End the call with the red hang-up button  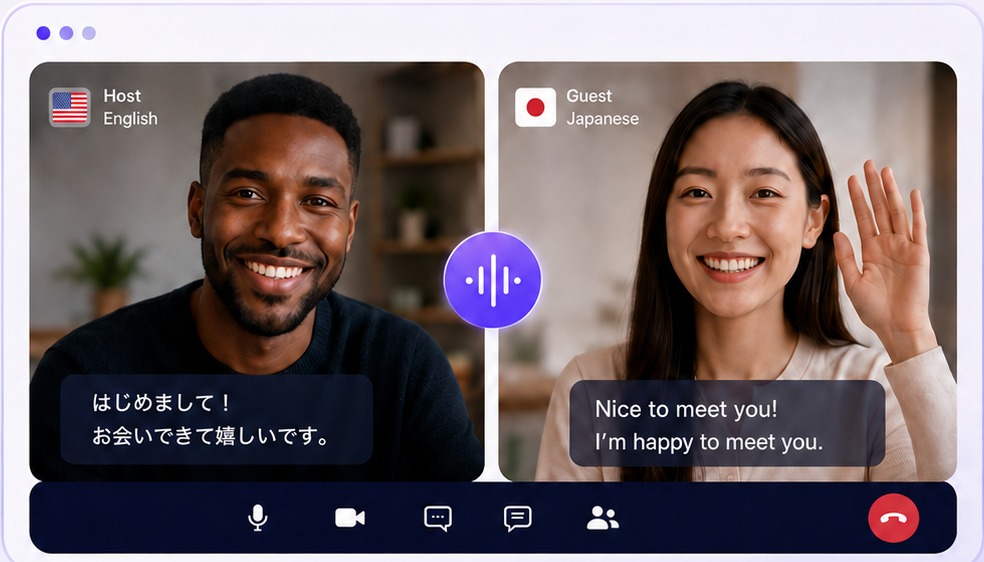[894, 518]
